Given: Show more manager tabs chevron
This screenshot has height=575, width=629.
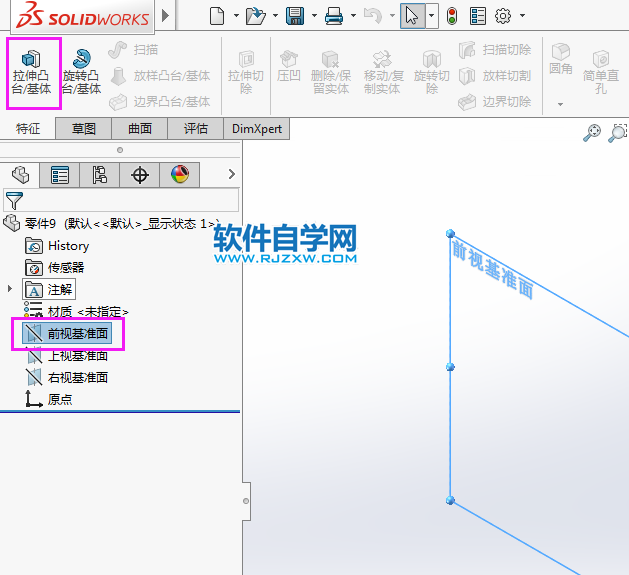Looking at the screenshot, I should tap(231, 174).
